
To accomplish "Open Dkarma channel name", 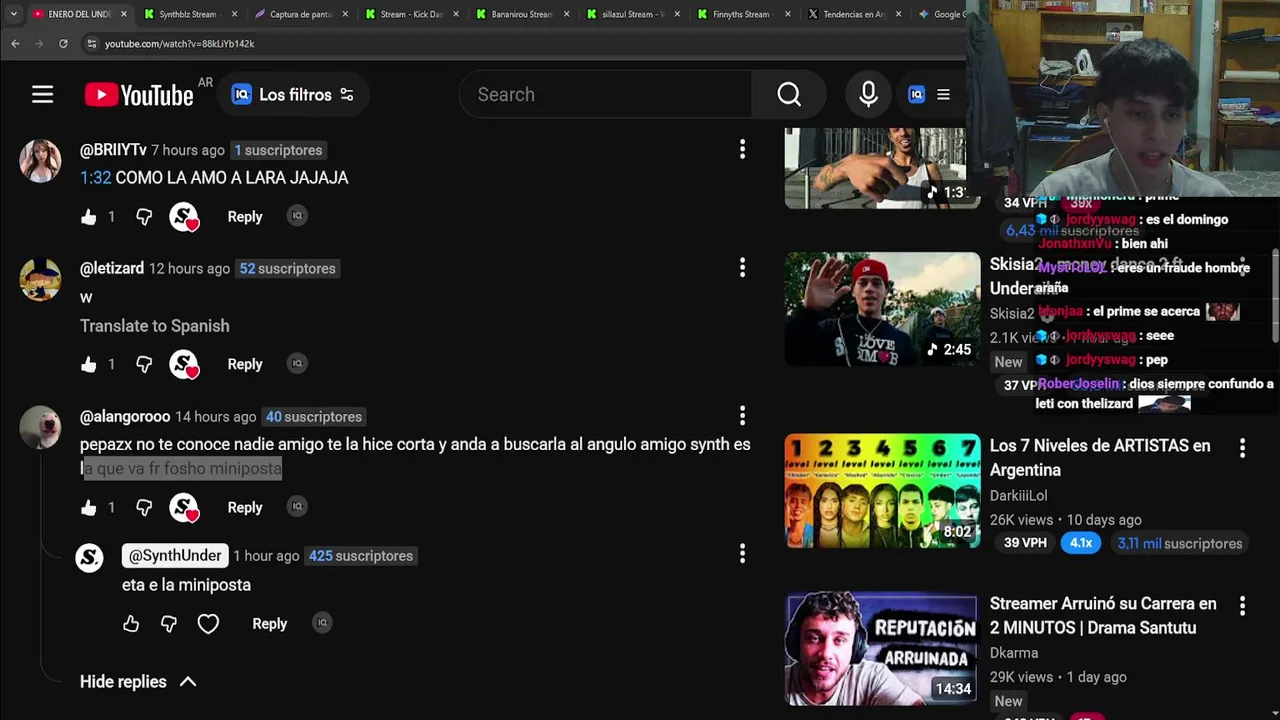I will tap(1014, 653).
